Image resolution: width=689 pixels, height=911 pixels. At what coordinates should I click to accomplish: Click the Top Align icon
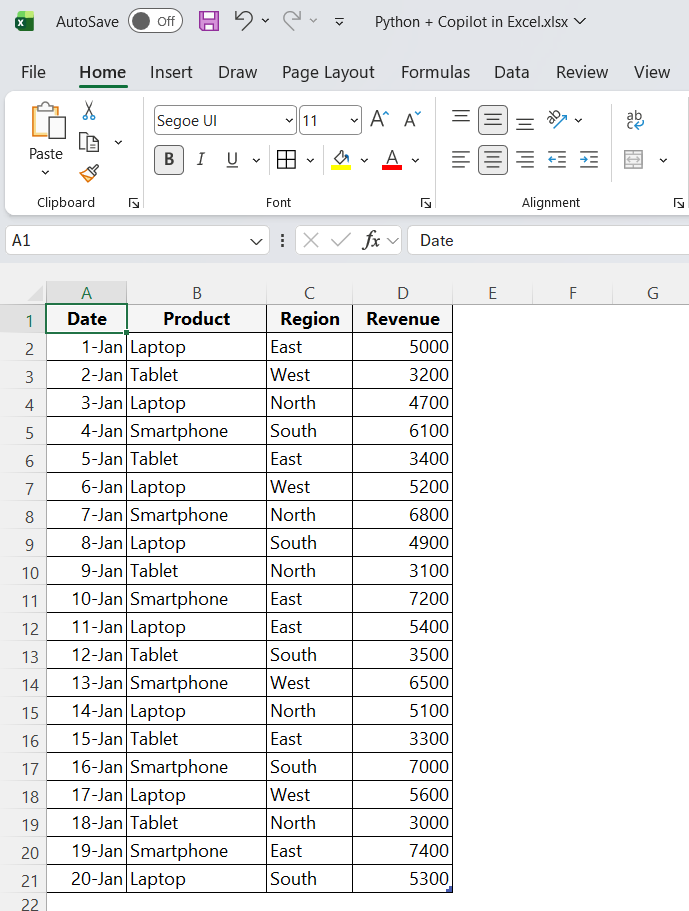tap(461, 118)
